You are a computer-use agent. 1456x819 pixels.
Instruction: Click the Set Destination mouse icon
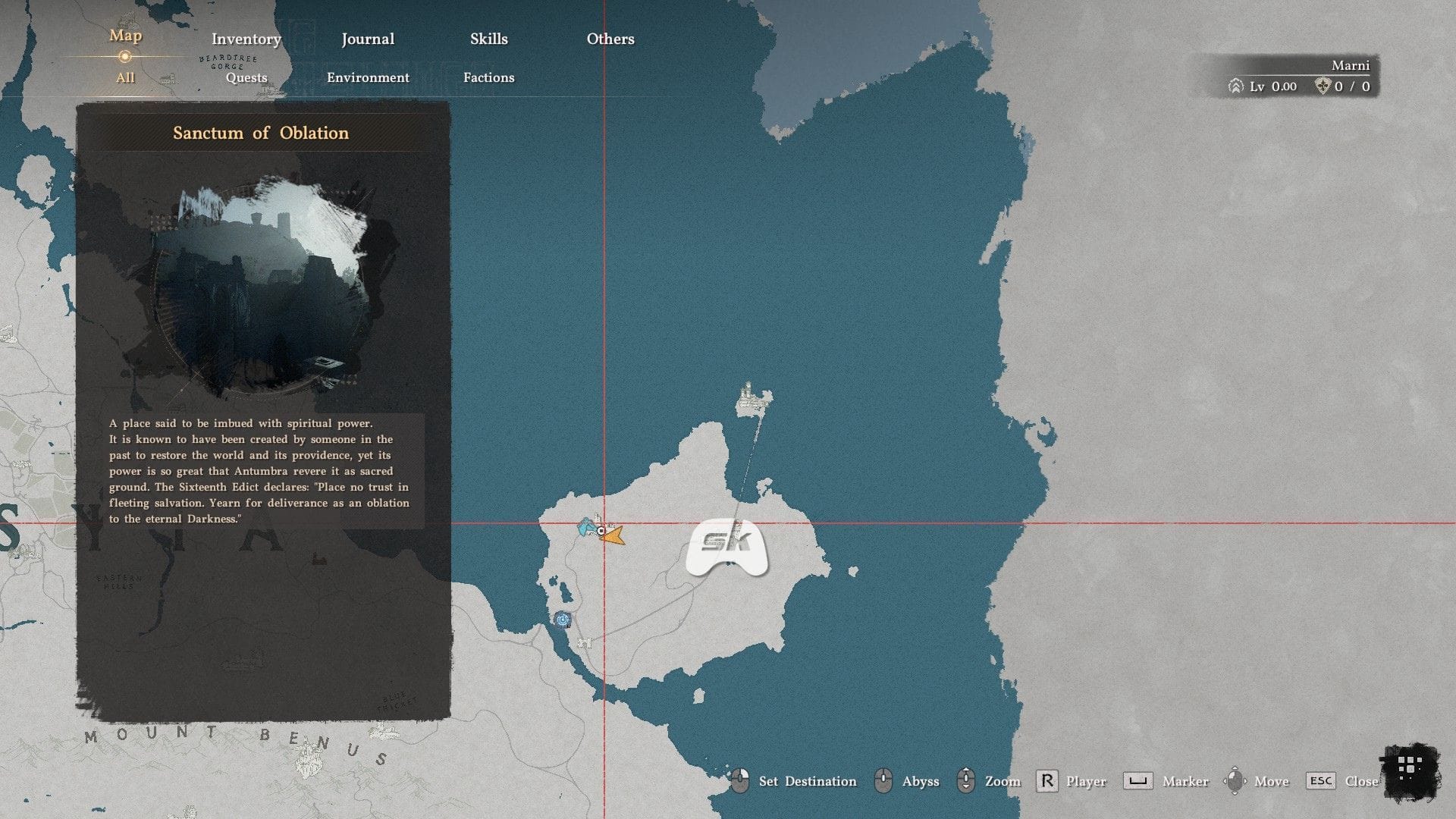pyautogui.click(x=739, y=781)
